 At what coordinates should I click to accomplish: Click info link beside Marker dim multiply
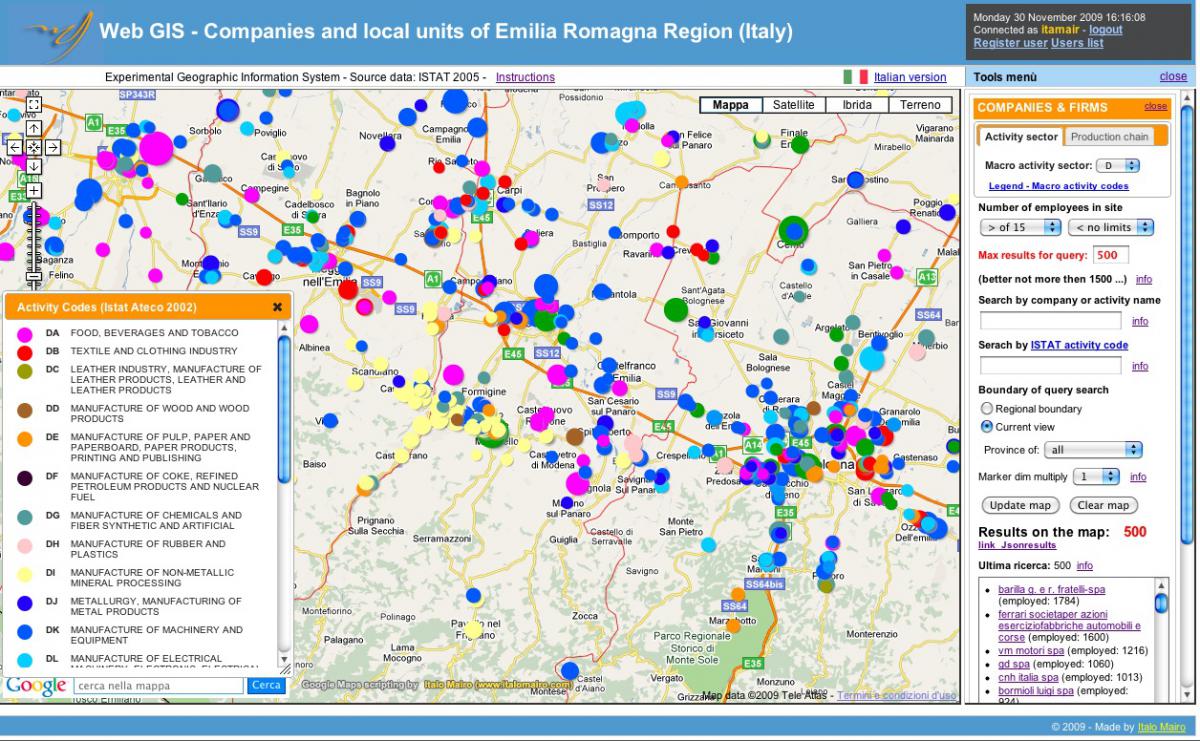[1138, 478]
